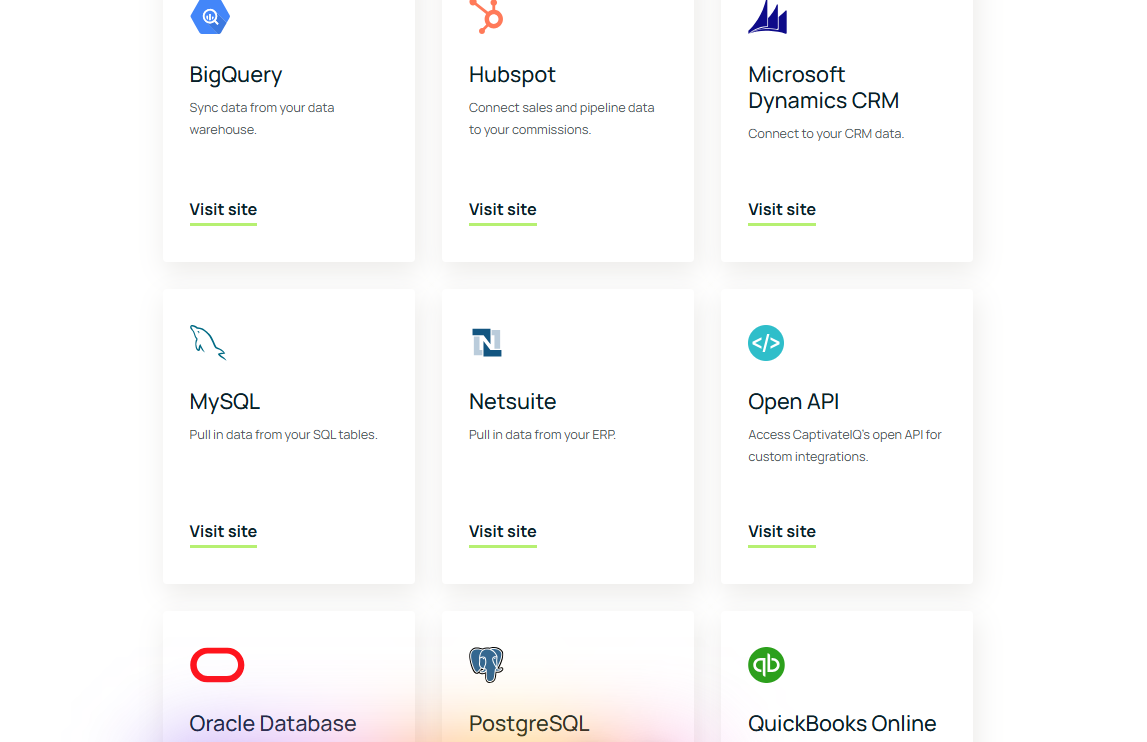Open Visit site link under Open API
Screen dimensions: 1147x742
pos(781,532)
